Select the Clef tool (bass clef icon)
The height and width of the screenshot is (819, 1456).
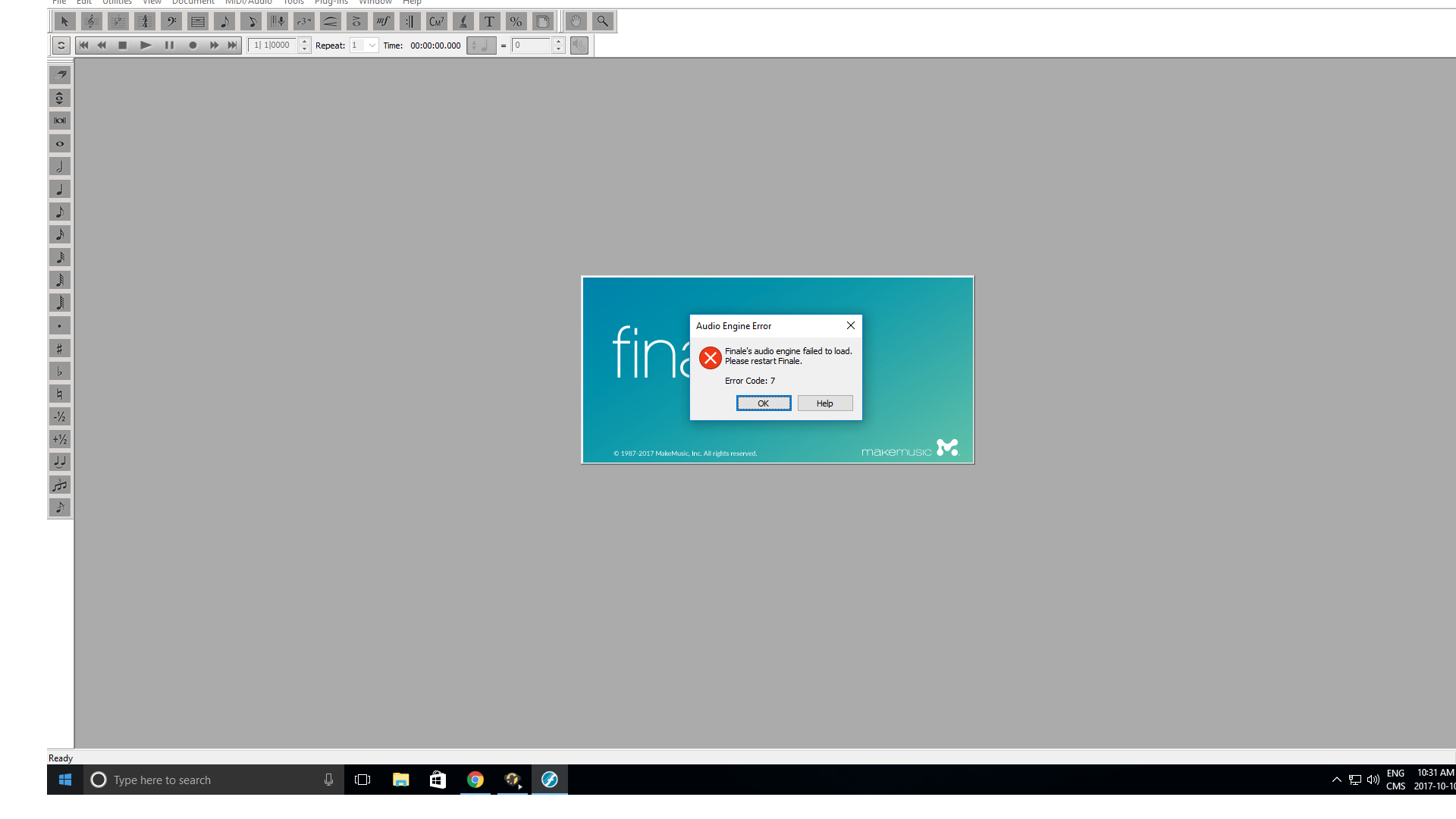(171, 21)
